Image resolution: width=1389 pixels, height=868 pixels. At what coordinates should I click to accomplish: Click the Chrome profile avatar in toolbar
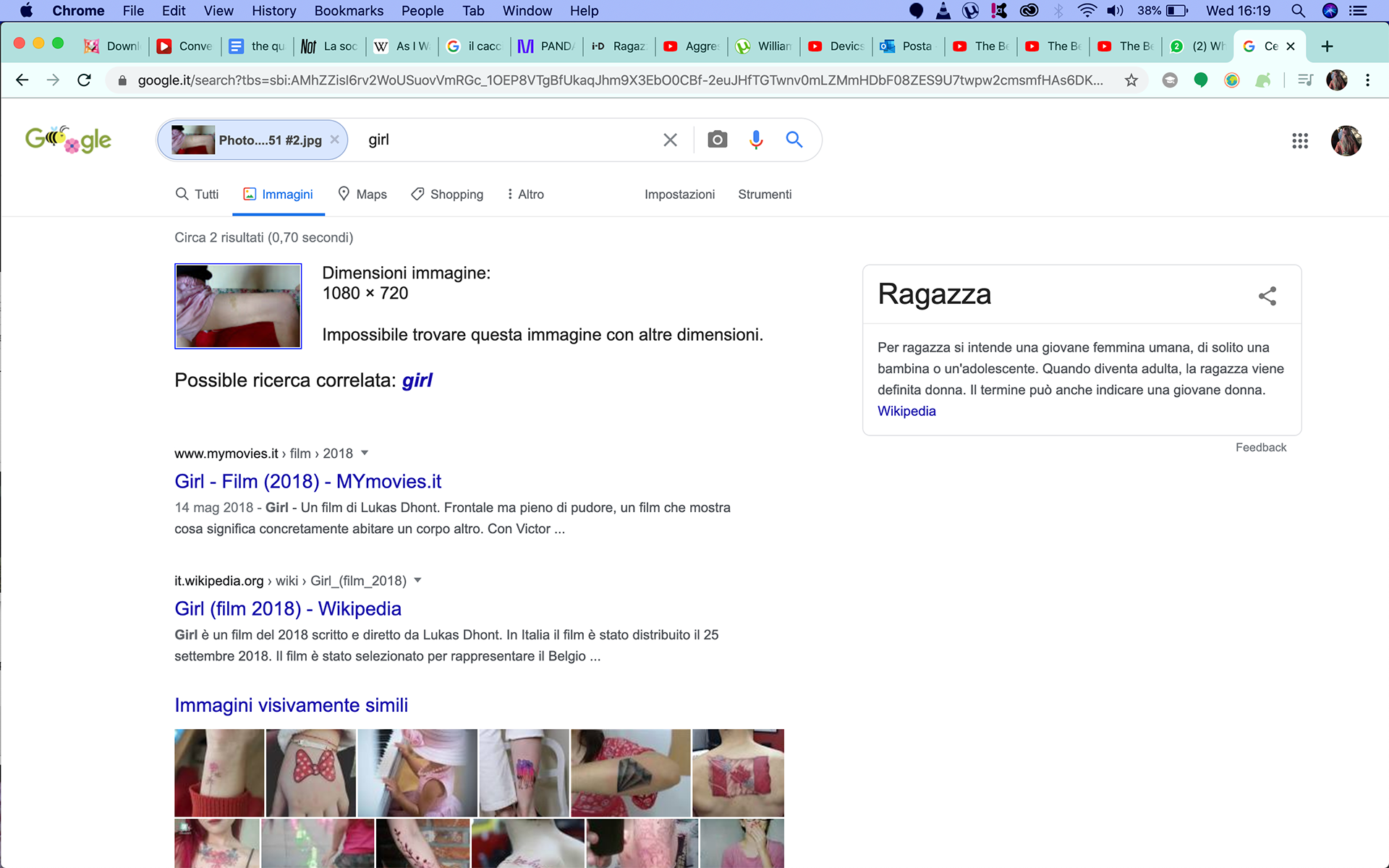1337,80
